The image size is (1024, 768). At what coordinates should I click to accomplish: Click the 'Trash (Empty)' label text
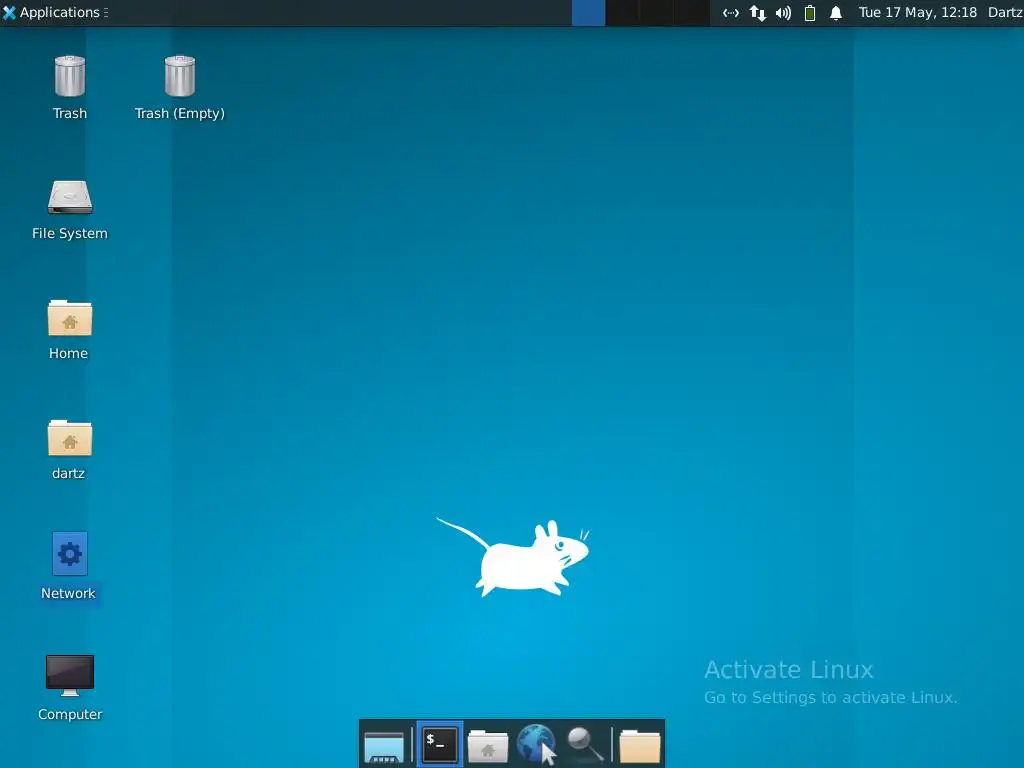click(x=180, y=113)
